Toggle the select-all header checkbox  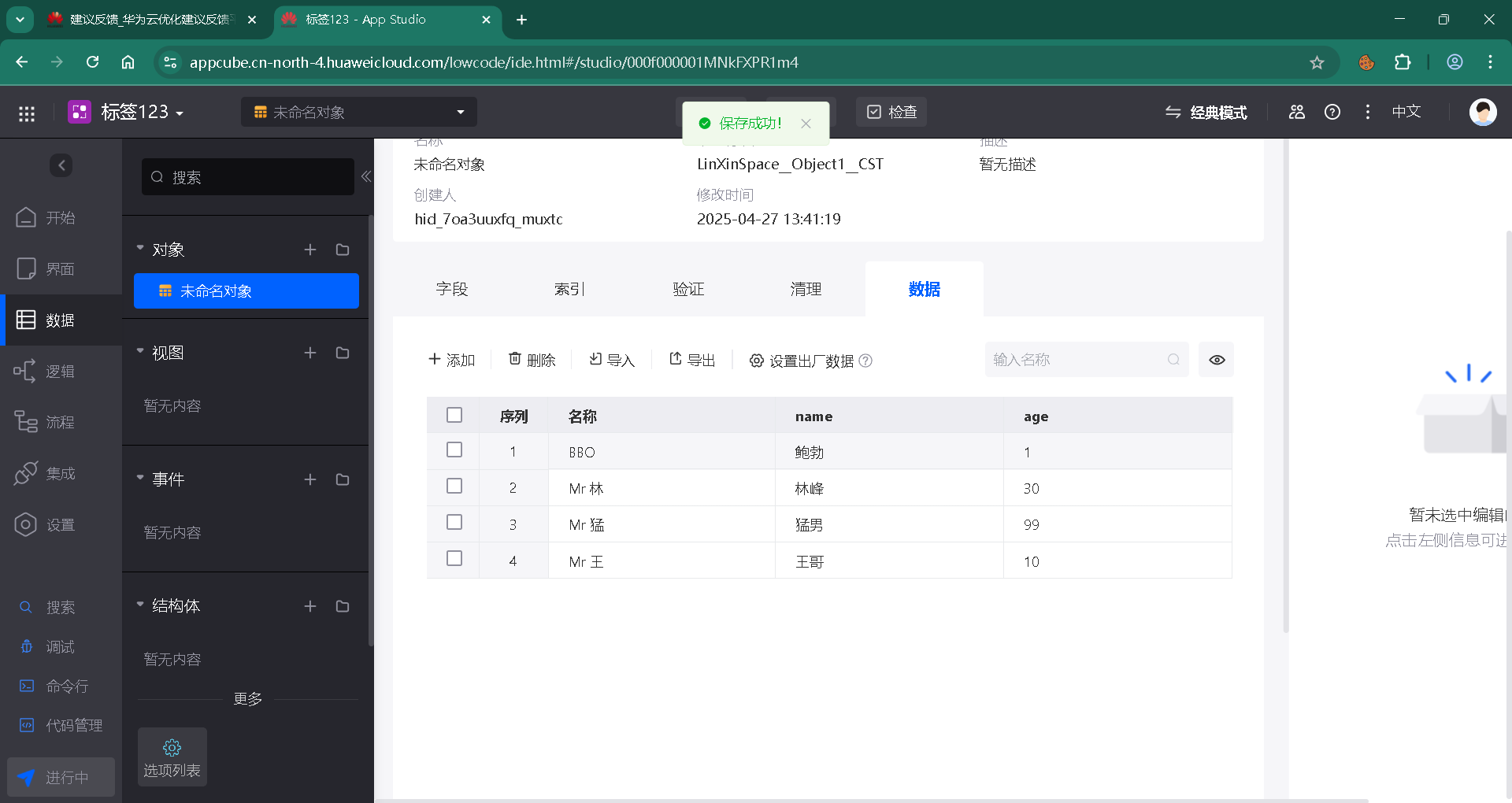(x=454, y=415)
